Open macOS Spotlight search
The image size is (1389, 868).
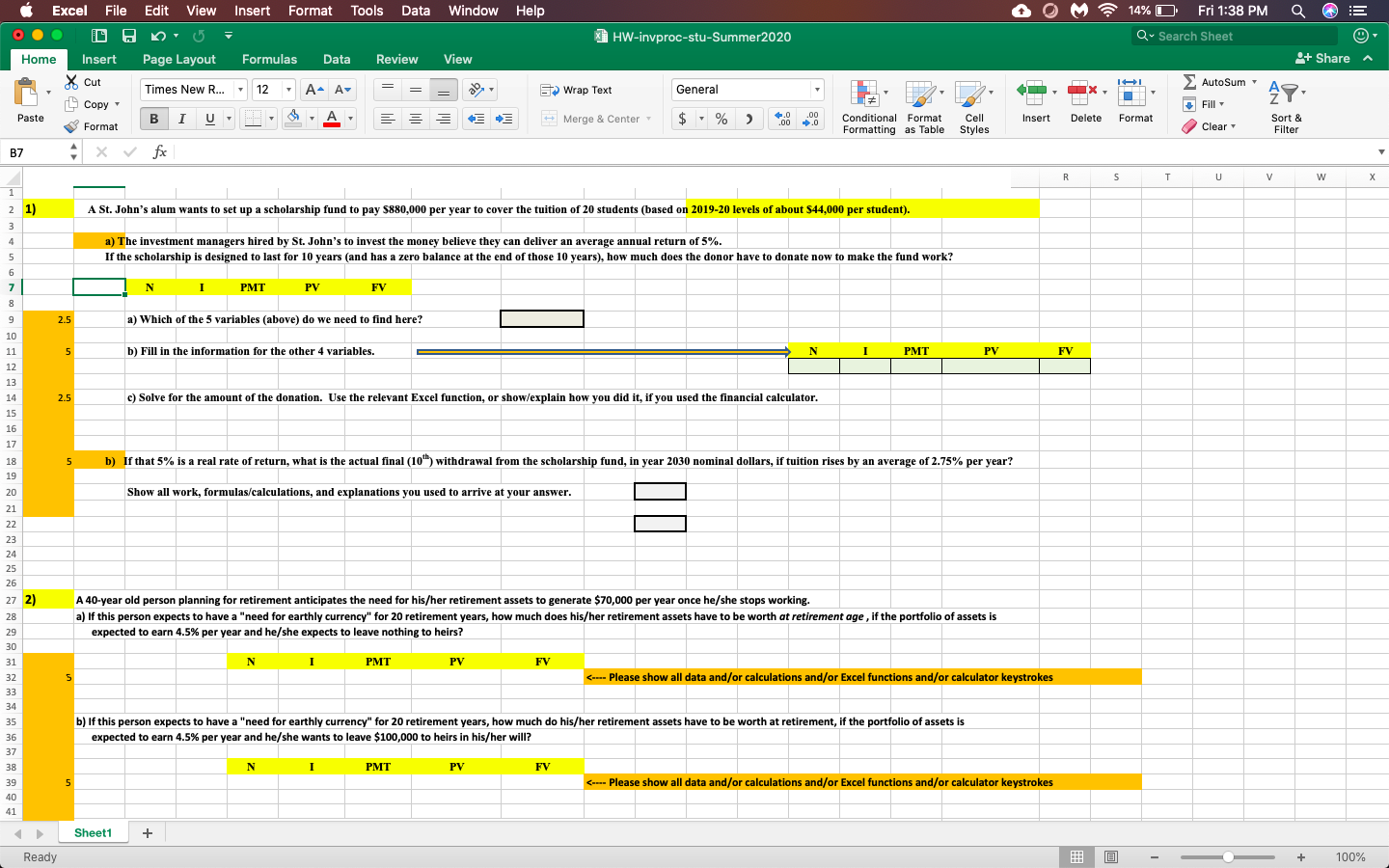1298,11
